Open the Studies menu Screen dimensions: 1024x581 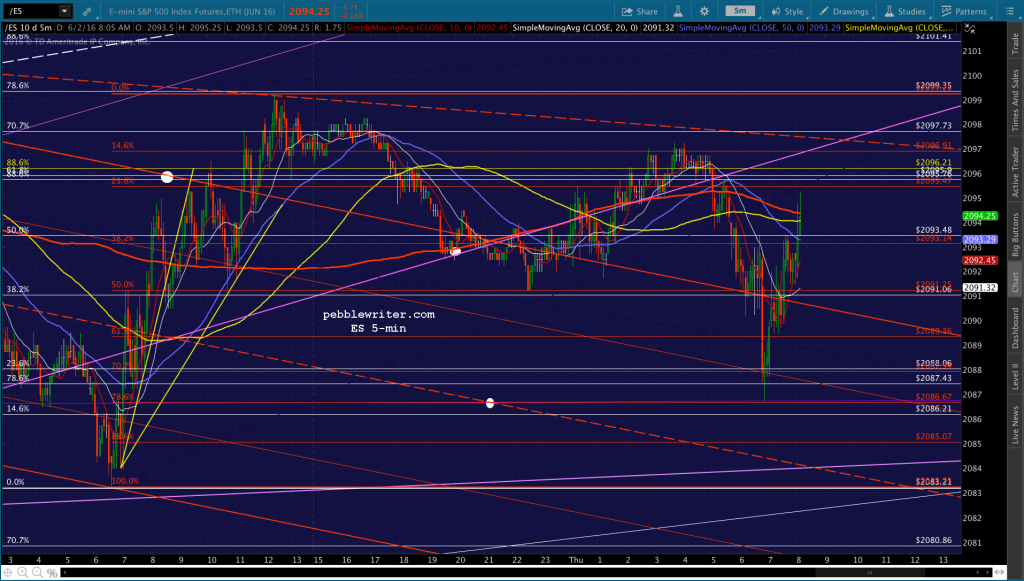(905, 11)
